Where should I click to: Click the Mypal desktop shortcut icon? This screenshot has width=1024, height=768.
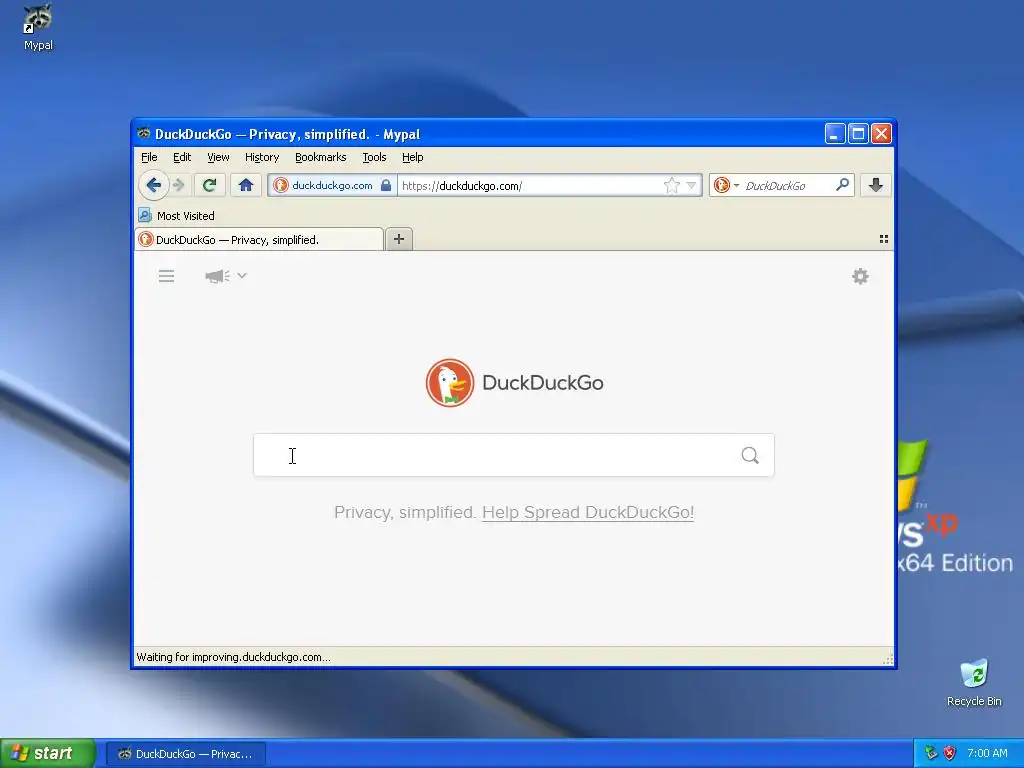38,27
